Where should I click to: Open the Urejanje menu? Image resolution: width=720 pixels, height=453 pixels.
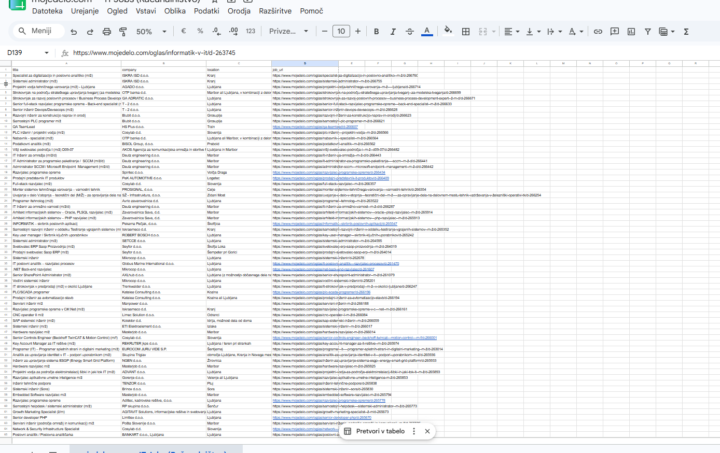[x=84, y=11]
